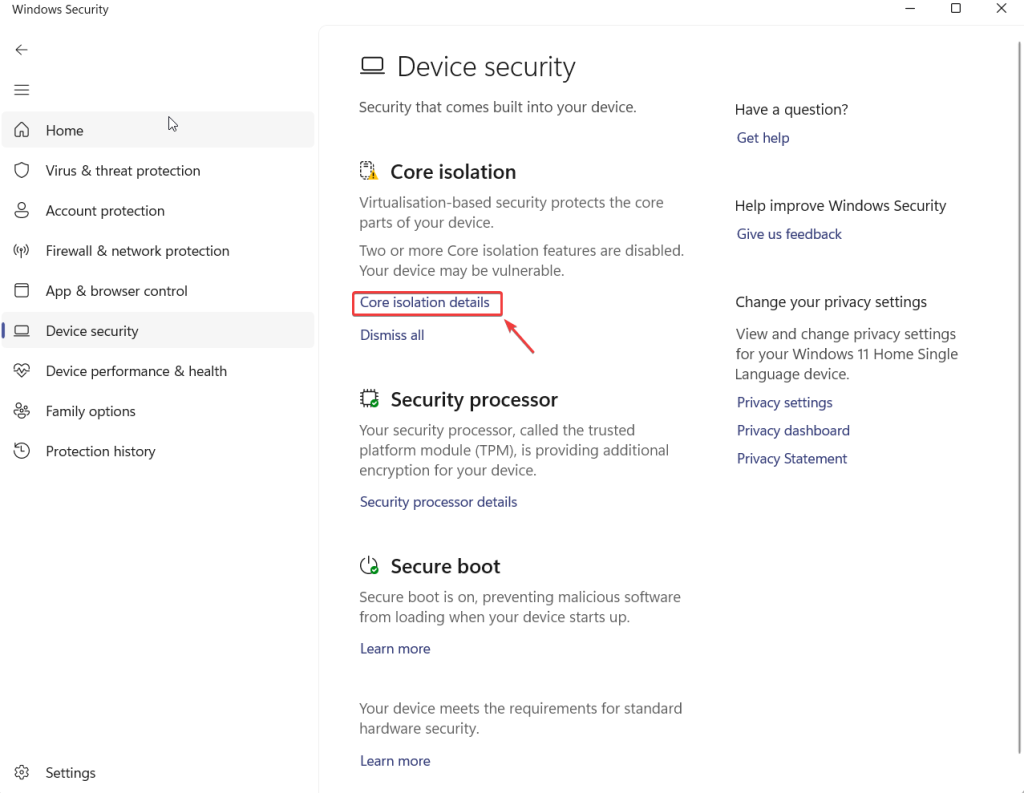Click the back arrow icon
Screen dimensions: 1024x793
coord(21,50)
